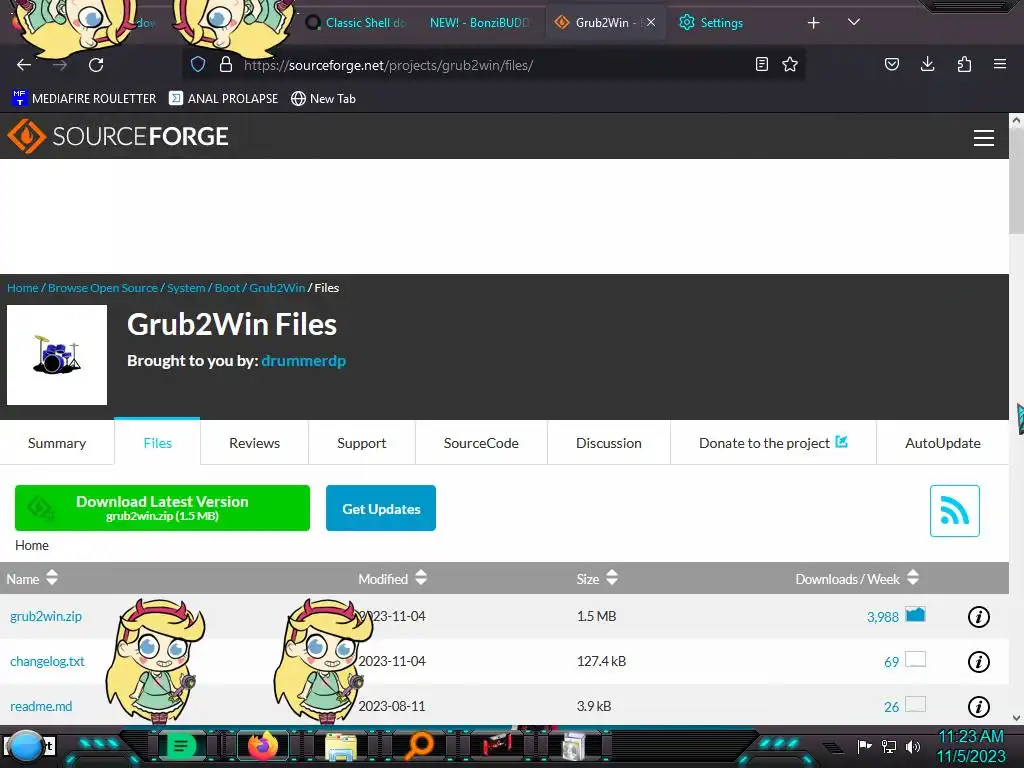1024x768 pixels.
Task: Open the Reviews project tab
Action: click(254, 443)
